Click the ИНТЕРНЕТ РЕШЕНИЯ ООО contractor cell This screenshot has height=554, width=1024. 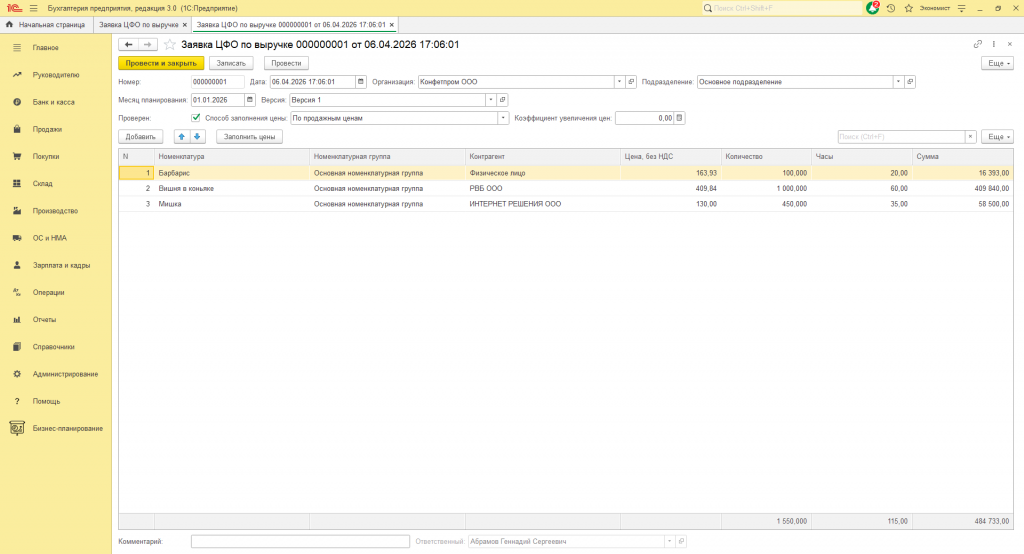543,204
